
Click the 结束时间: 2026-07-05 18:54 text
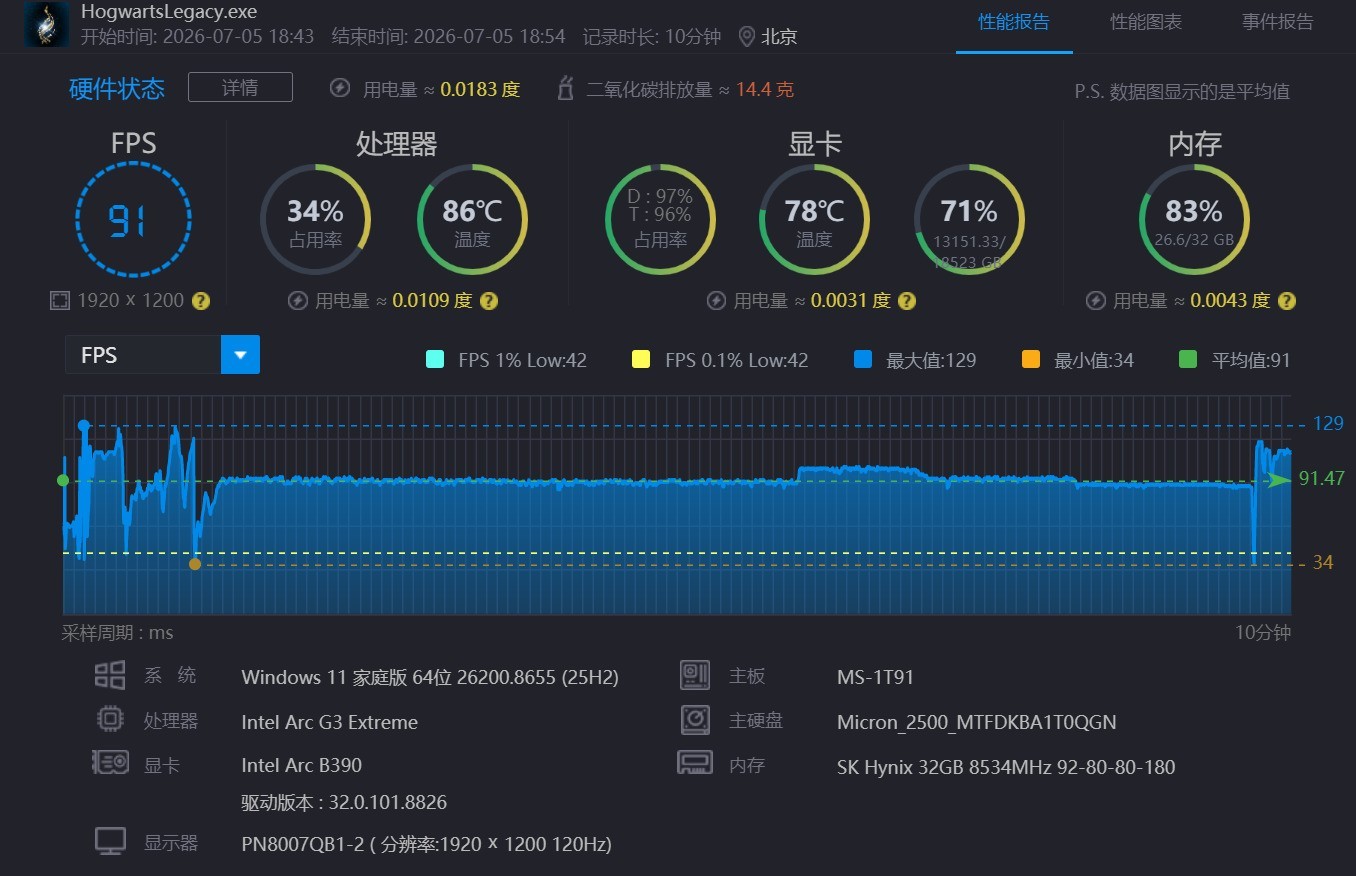point(448,37)
